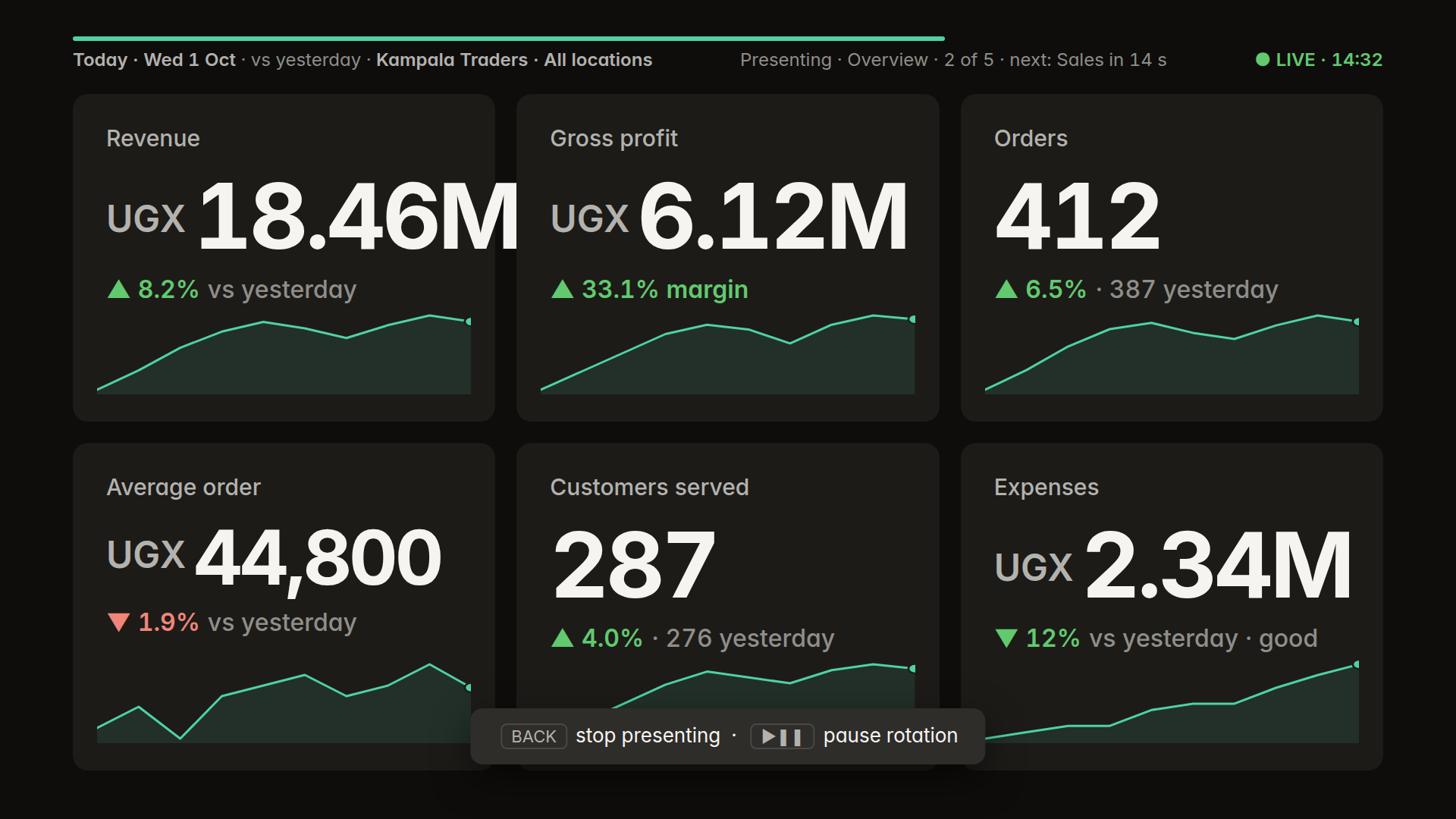Click the 287 customers served value

pyautogui.click(x=634, y=566)
